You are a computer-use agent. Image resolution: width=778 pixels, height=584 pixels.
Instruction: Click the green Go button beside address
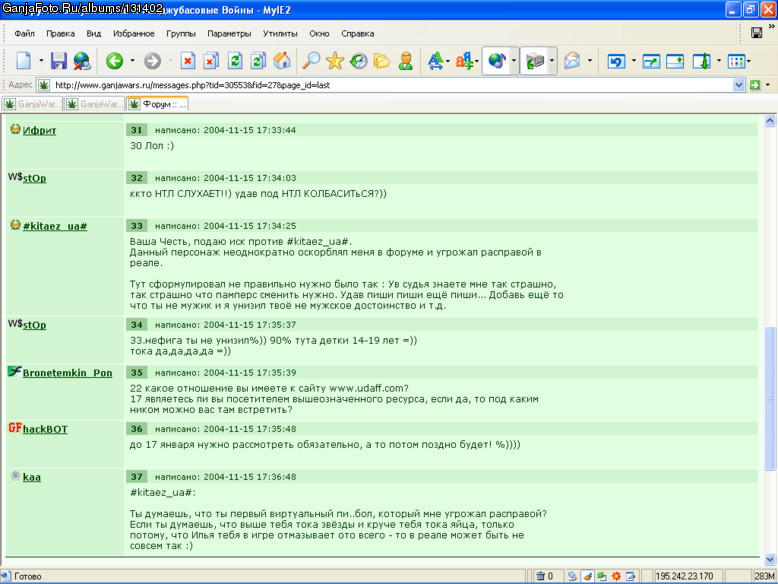pos(755,85)
